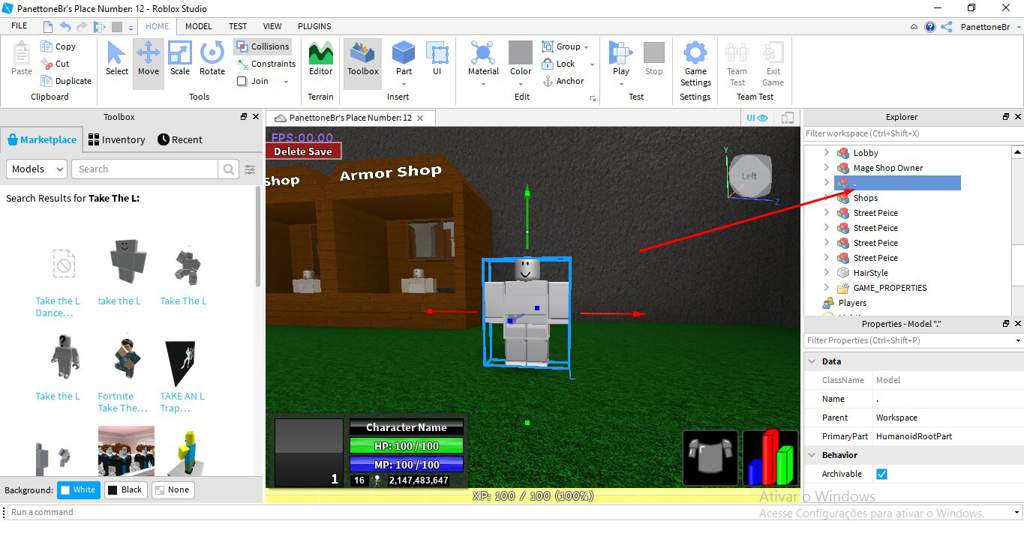Duplicate the selected model

[65, 81]
